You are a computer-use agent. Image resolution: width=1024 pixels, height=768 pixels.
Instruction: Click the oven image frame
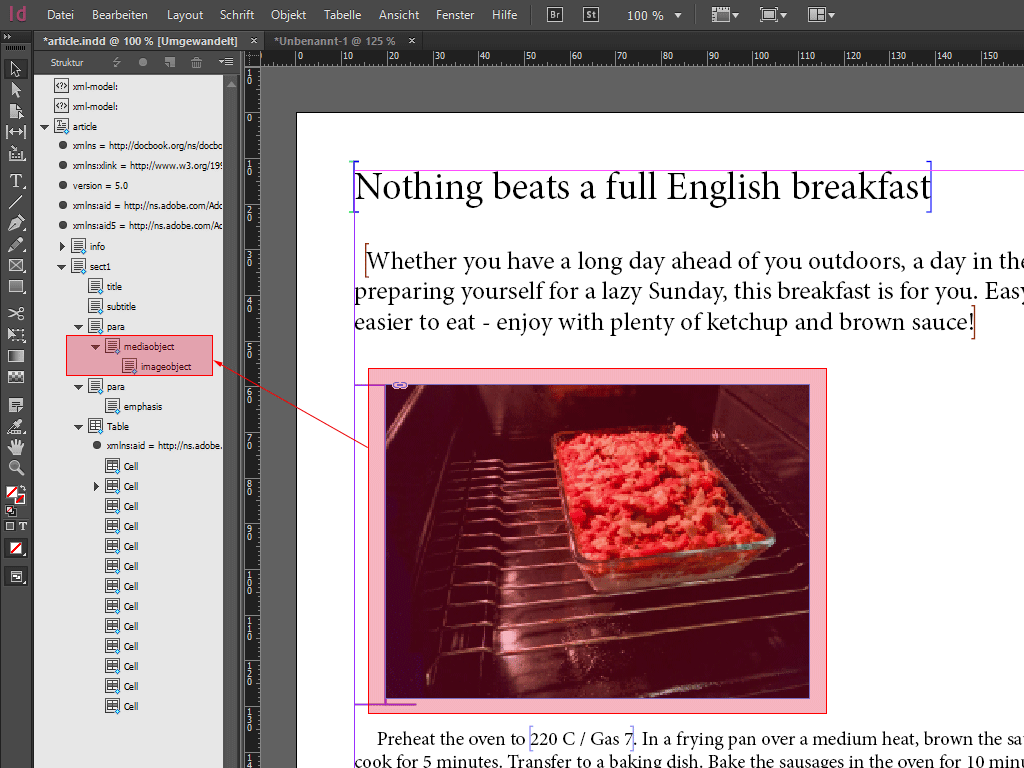(597, 541)
